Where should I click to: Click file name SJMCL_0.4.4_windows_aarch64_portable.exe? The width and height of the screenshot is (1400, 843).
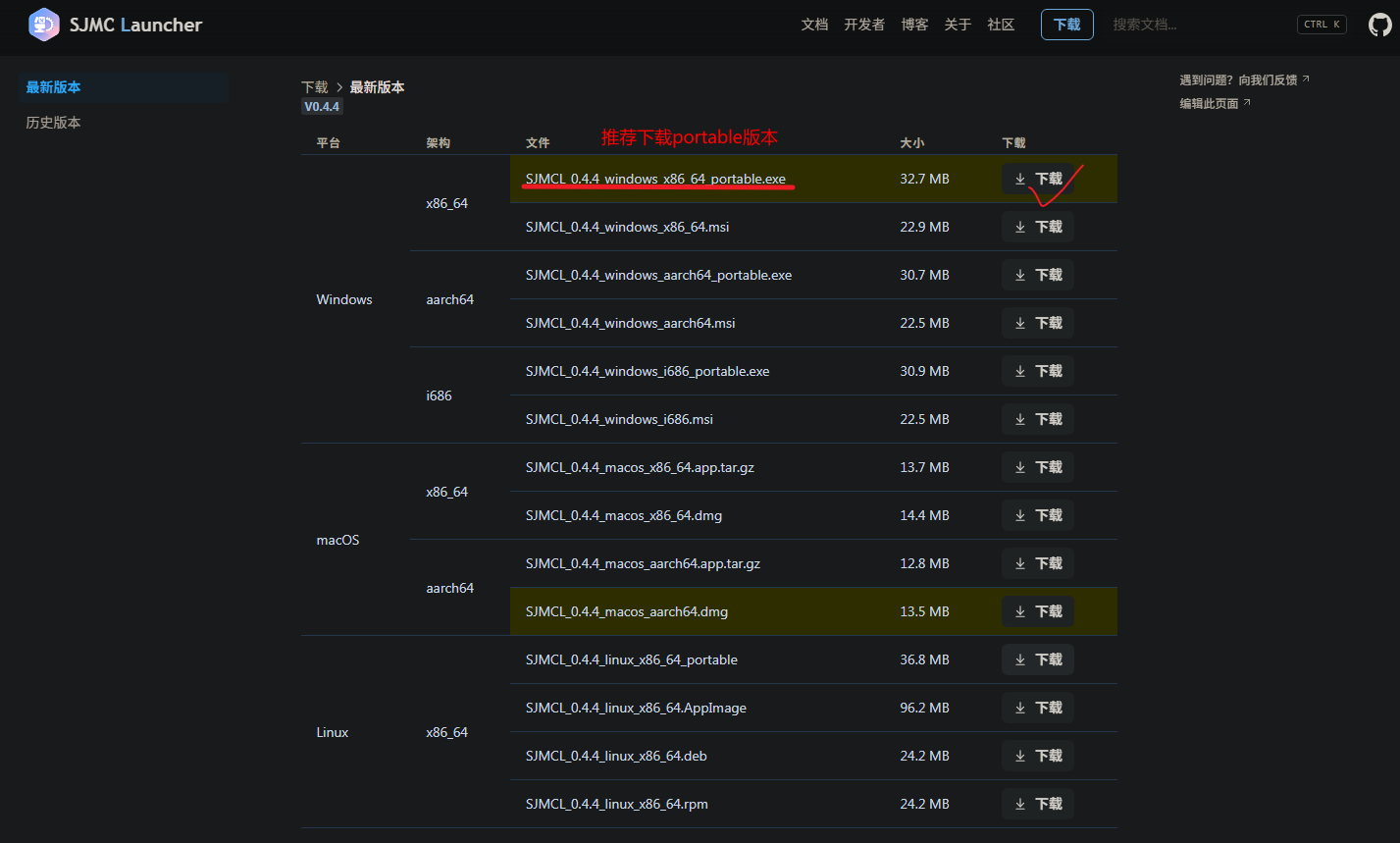pyautogui.click(x=658, y=275)
